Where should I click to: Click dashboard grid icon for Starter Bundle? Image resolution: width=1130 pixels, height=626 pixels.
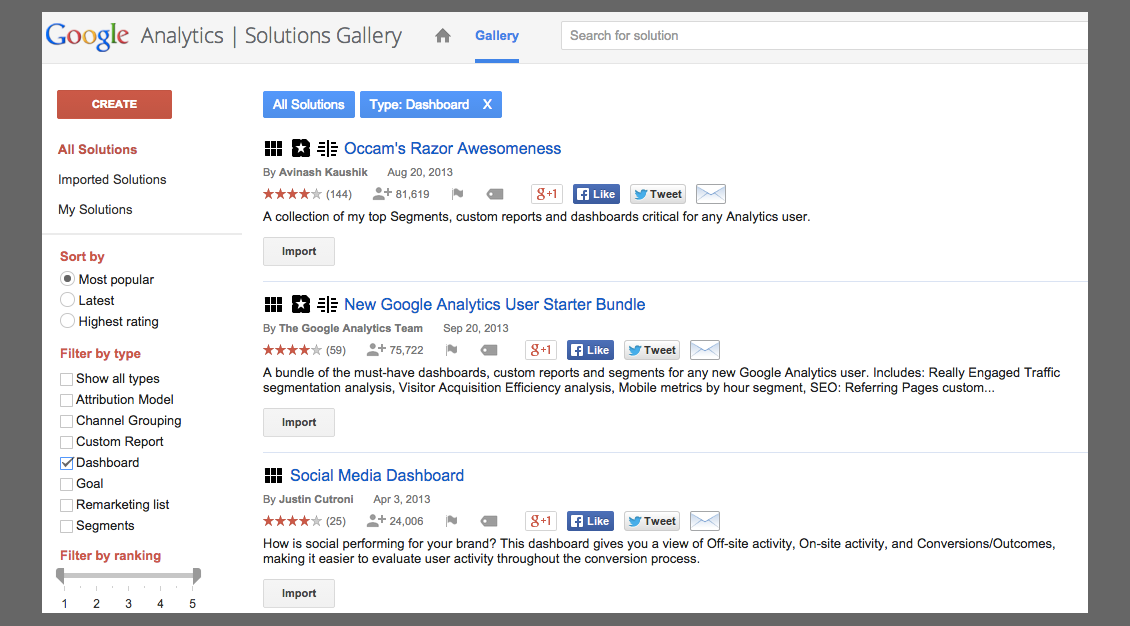coord(273,305)
